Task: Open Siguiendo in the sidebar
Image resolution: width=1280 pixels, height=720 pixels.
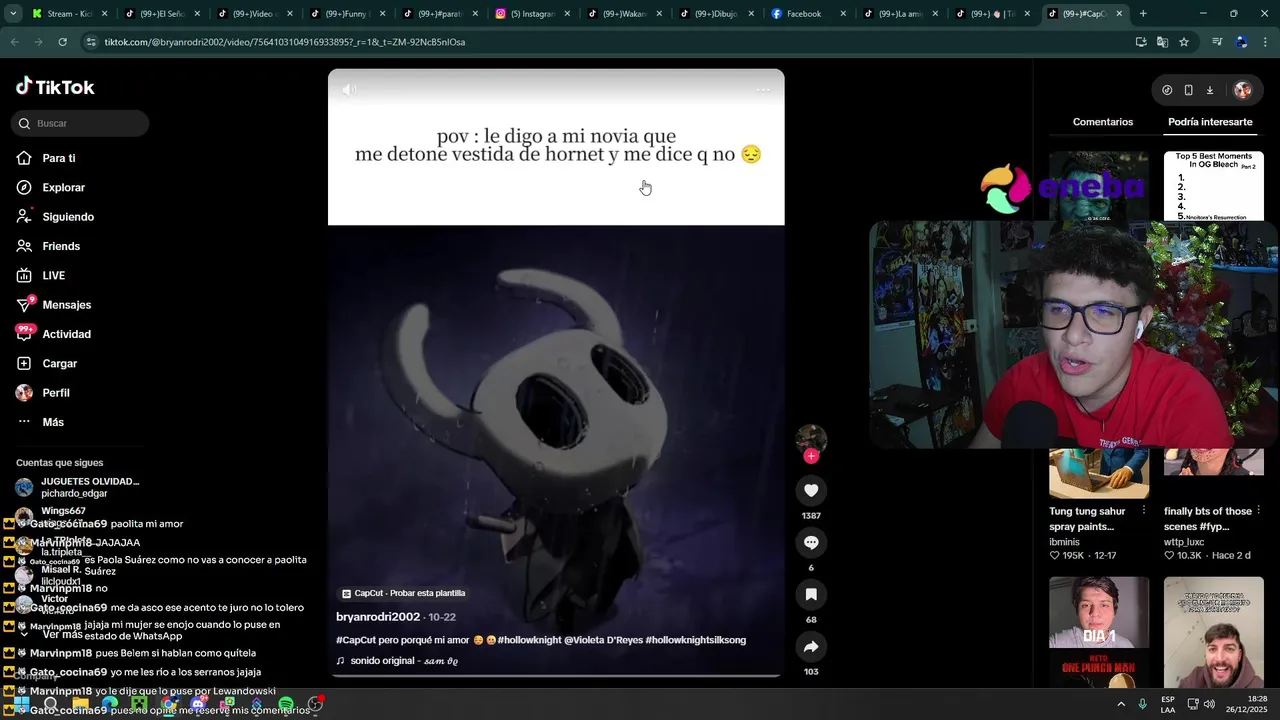Action: pyautogui.click(x=67, y=217)
